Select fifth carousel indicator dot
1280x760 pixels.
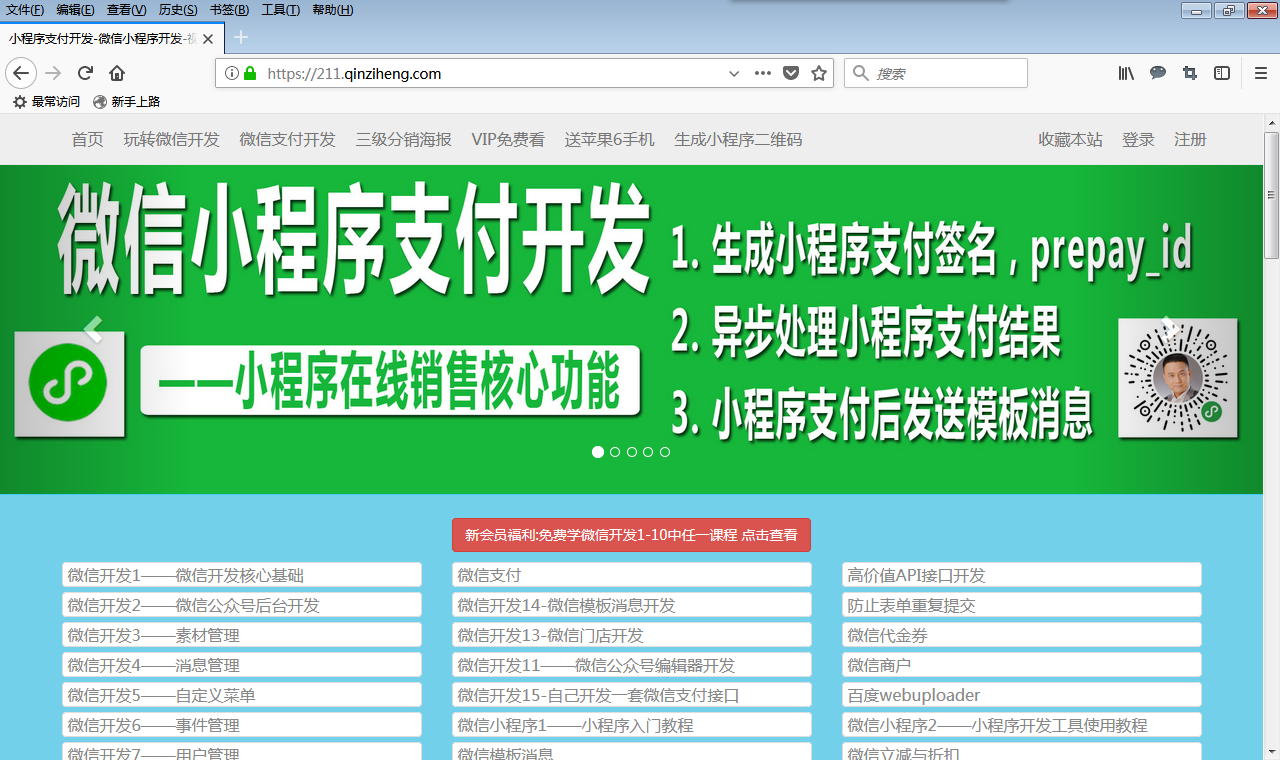pos(665,452)
